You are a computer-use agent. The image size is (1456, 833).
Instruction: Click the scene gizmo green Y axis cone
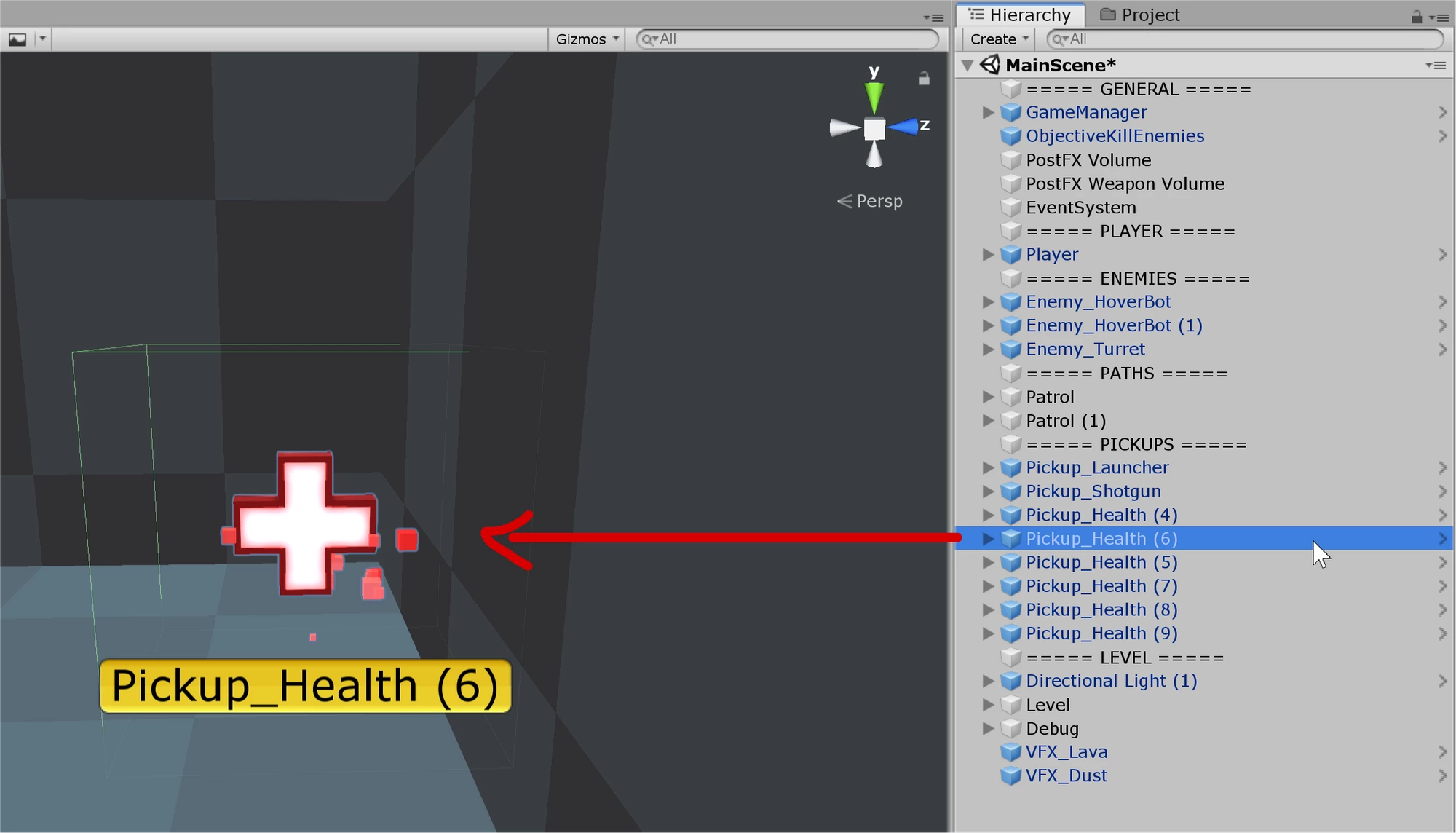tap(874, 98)
